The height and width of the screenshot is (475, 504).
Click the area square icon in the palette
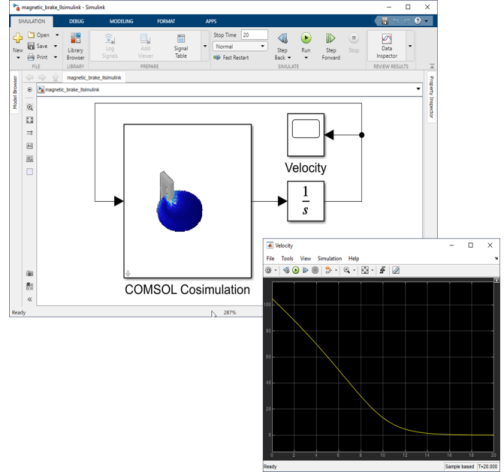[30, 172]
